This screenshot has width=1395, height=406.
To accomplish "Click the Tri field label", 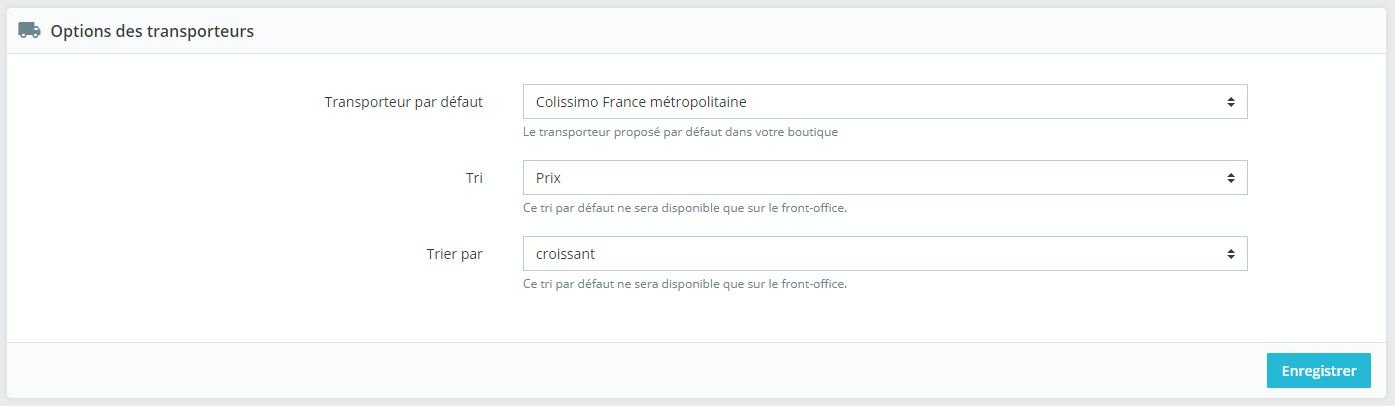I will coord(475,178).
